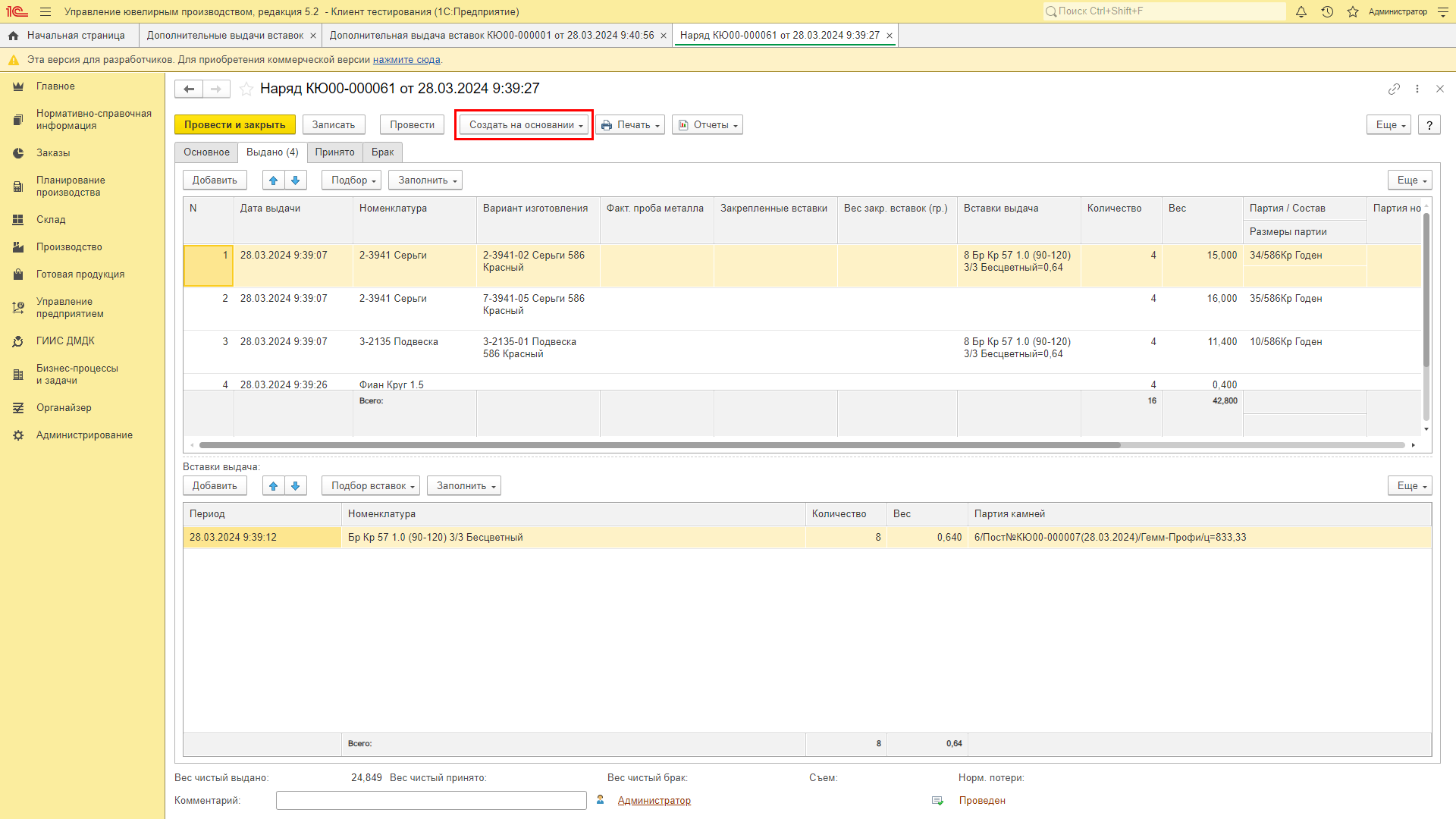Move row down in Выдано table
This screenshot has width=1456, height=819.
(x=296, y=180)
